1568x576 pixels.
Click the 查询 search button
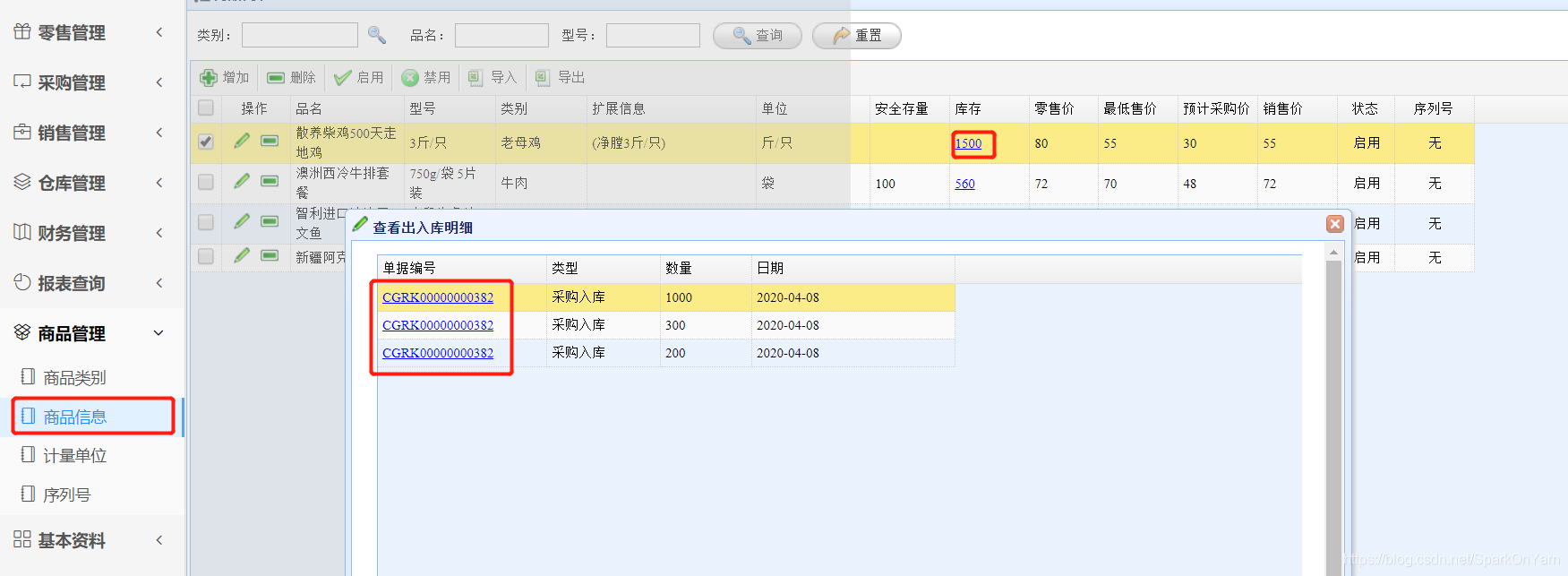pos(758,35)
